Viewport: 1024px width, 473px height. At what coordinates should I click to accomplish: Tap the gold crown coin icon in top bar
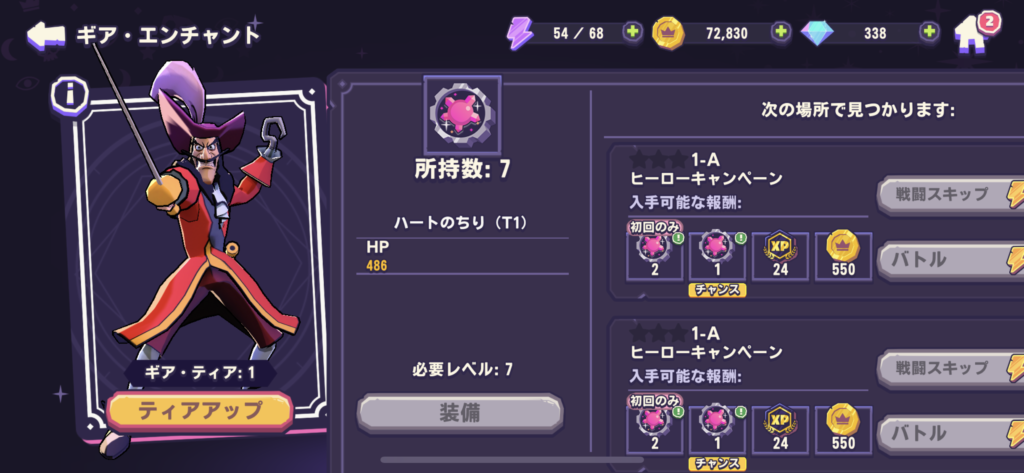[668, 33]
